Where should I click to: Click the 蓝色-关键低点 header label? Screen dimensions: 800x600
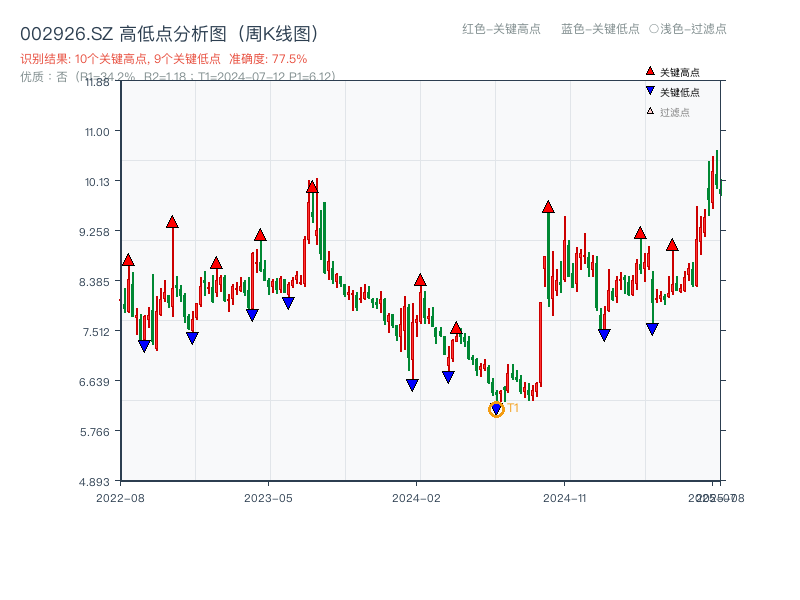(x=600, y=29)
